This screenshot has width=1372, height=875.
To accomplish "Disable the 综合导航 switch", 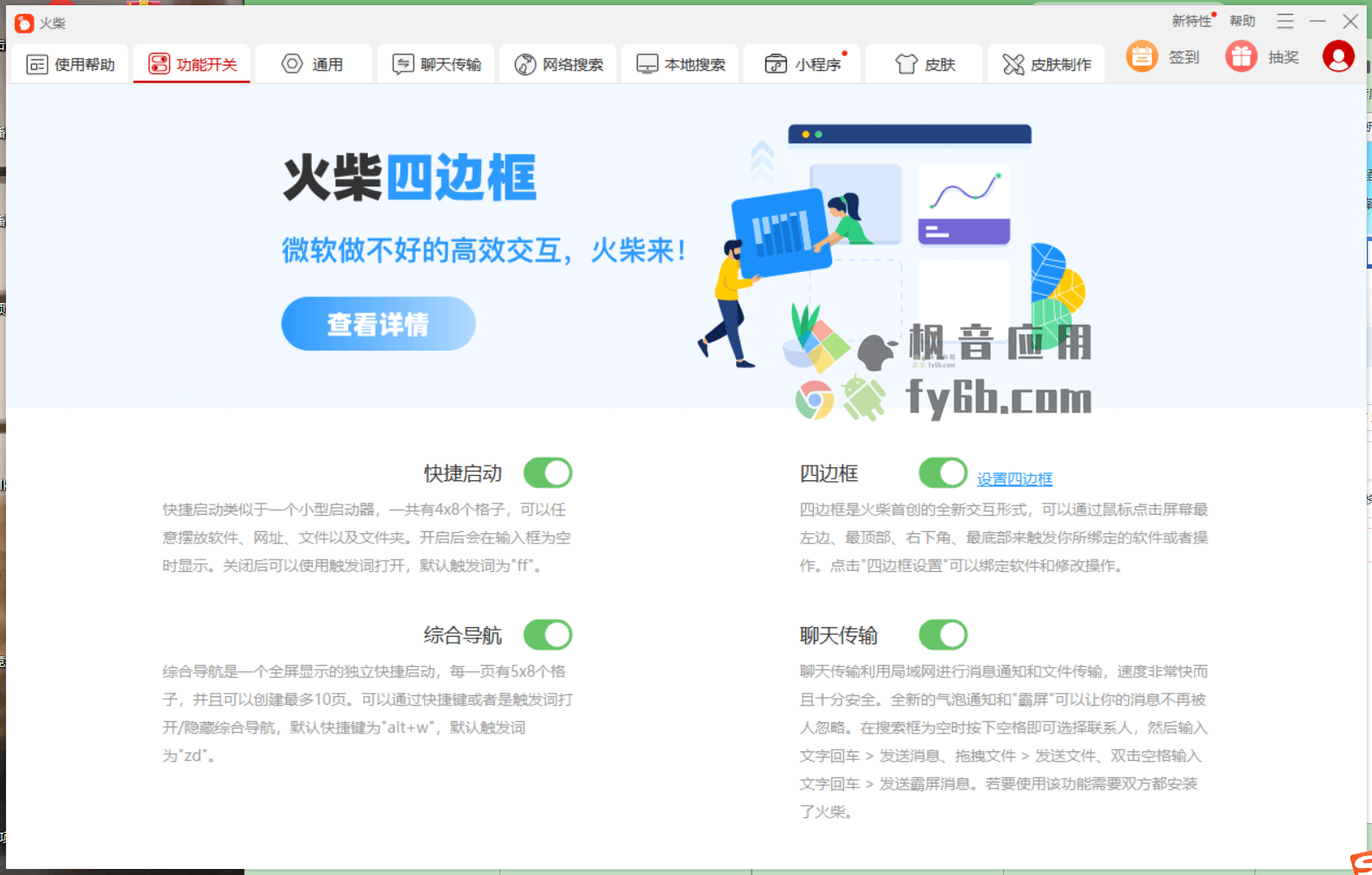I will click(548, 635).
